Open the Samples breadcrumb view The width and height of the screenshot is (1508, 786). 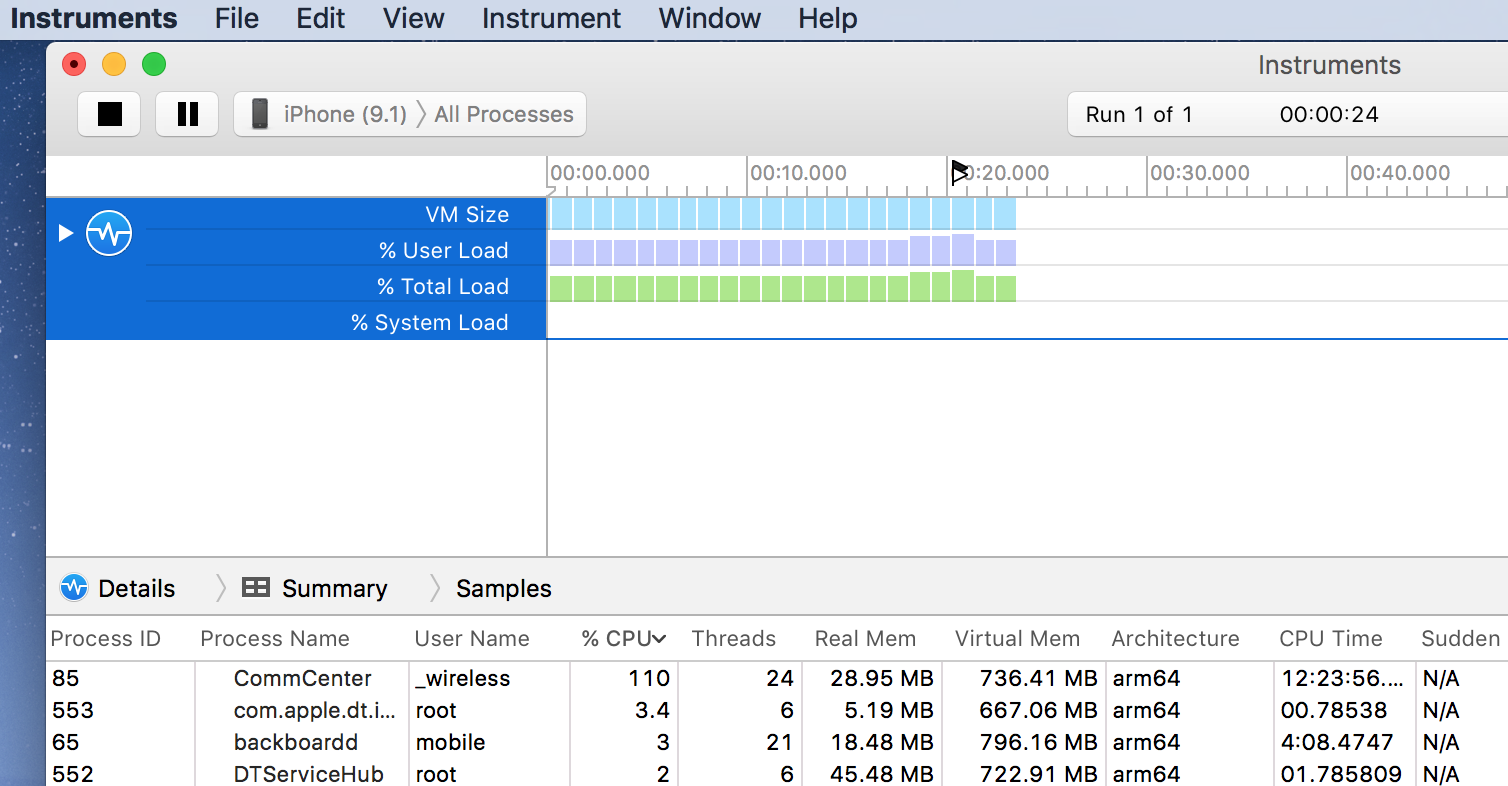[503, 588]
